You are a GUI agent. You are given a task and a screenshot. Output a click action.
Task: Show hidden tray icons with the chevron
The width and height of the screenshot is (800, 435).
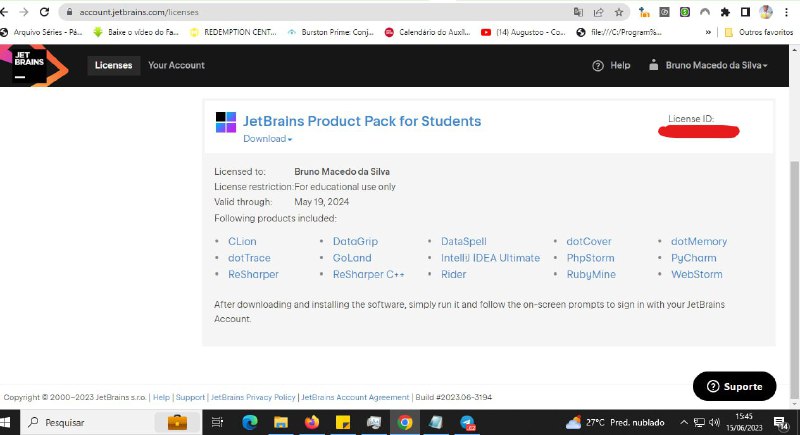pos(684,422)
